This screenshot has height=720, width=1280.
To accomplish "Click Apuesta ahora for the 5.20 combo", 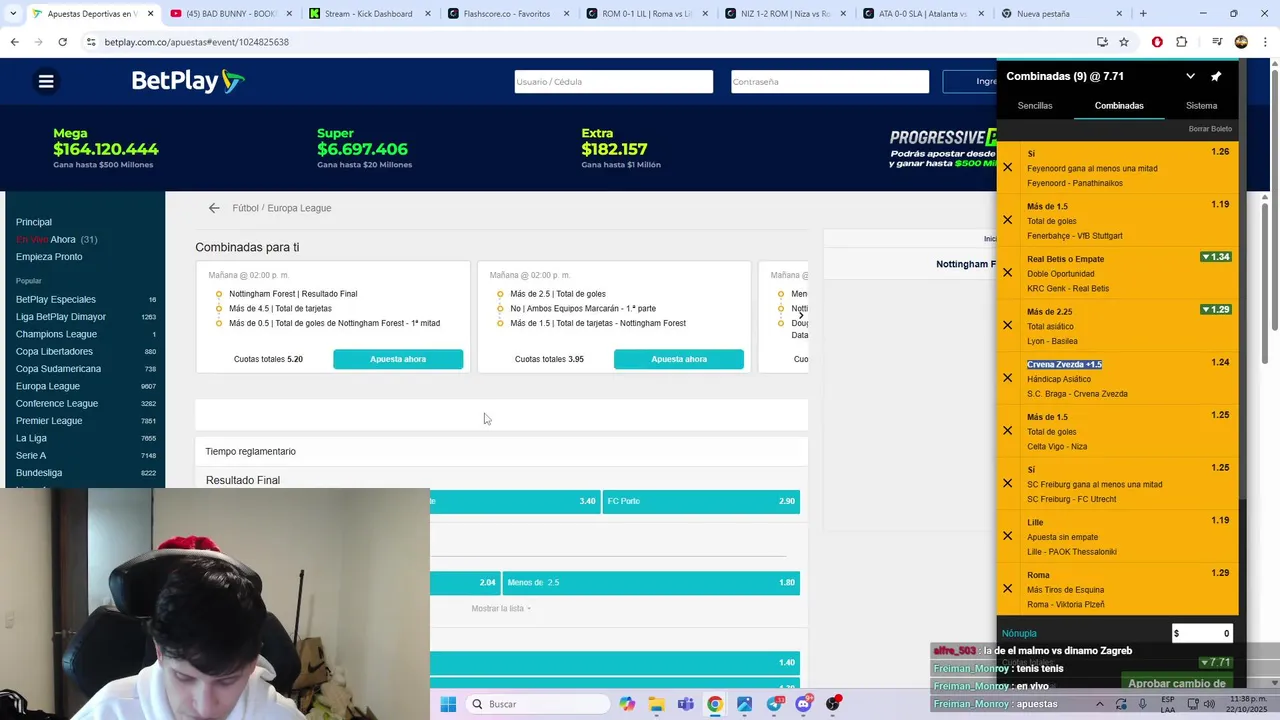I will coord(398,359).
